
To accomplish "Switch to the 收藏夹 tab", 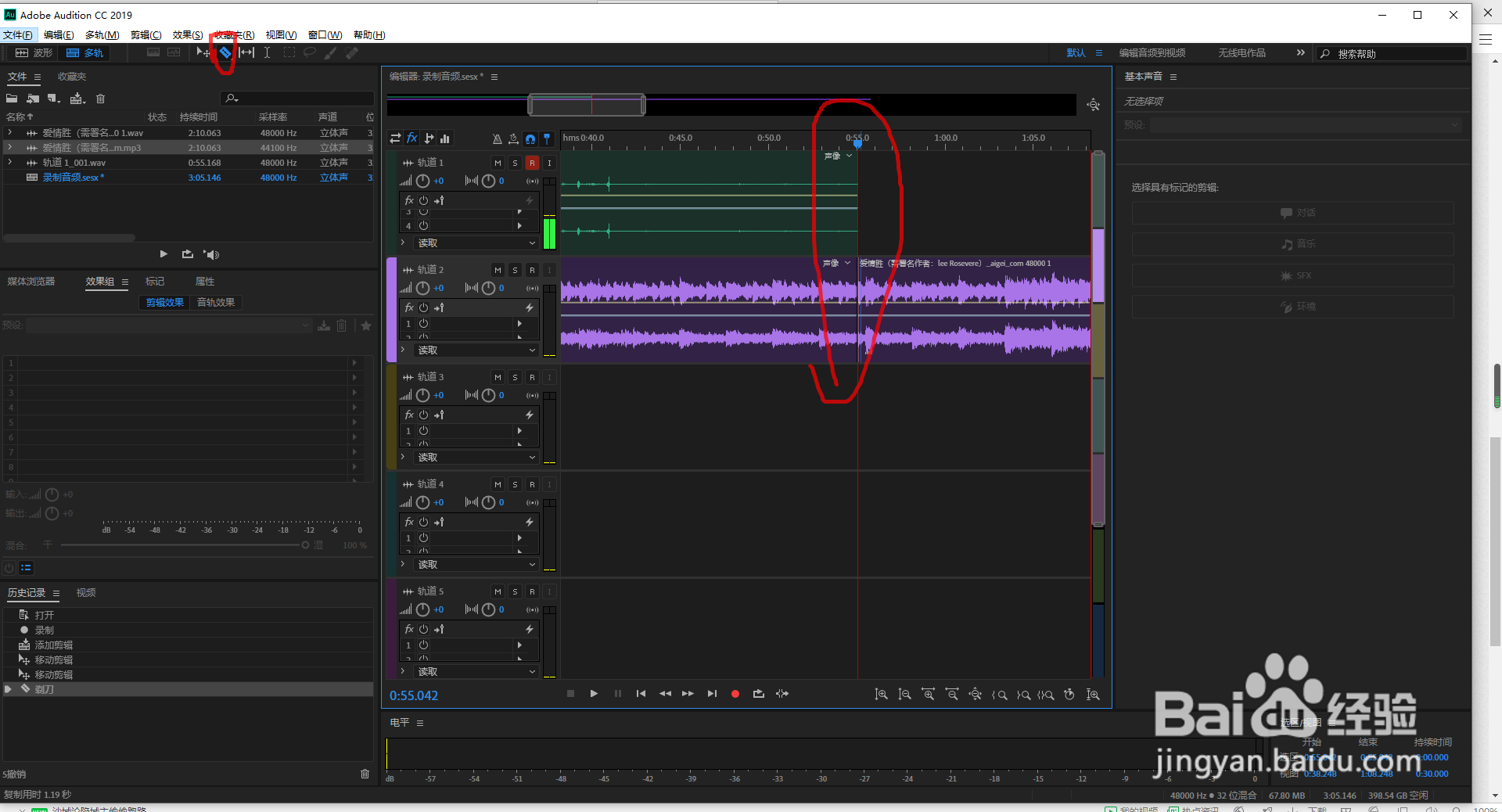I will coord(72,77).
